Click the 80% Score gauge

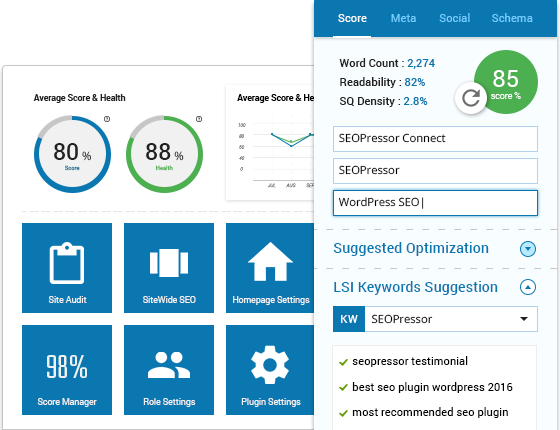(x=72, y=154)
